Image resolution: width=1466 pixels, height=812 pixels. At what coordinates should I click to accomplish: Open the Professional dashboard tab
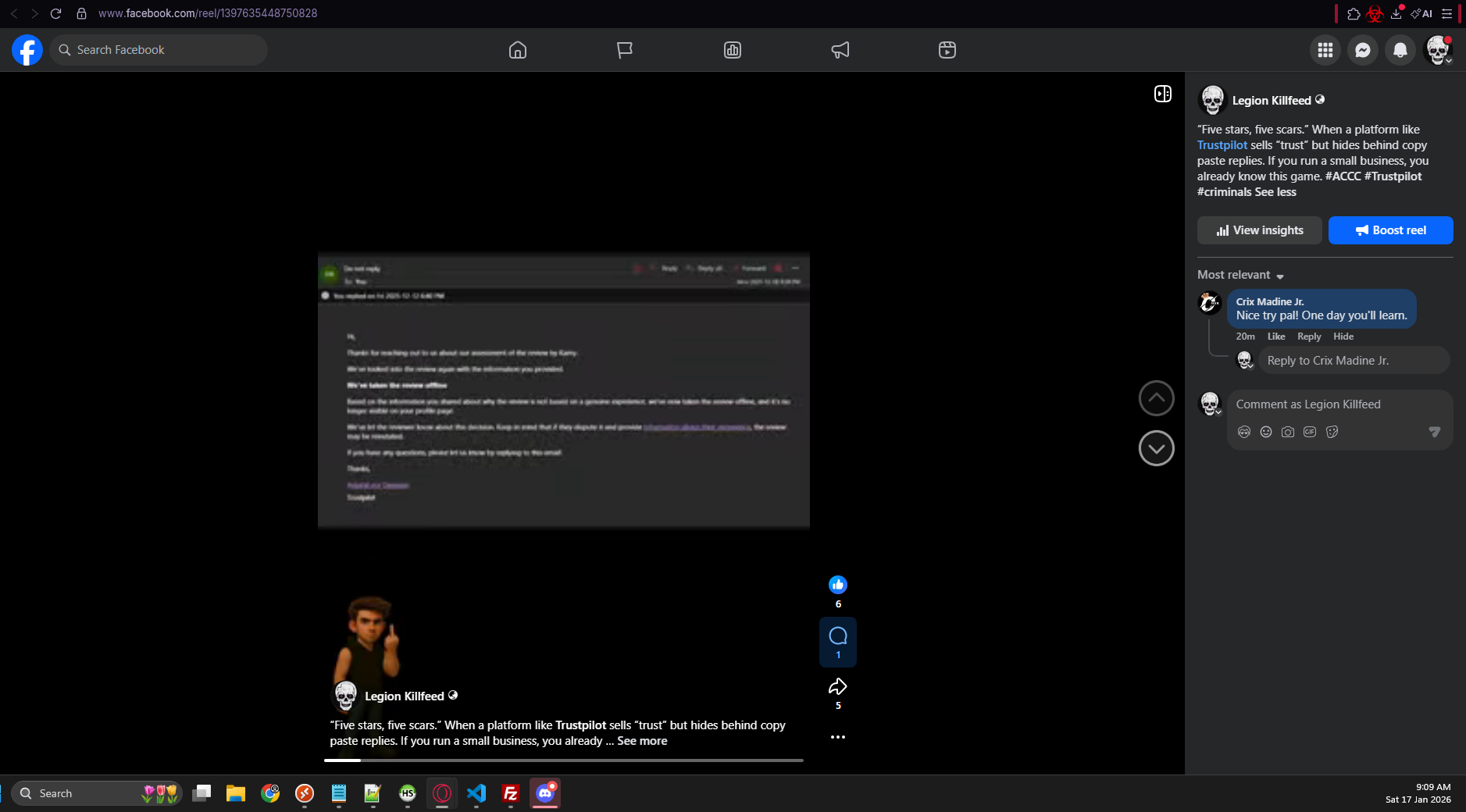tap(733, 50)
